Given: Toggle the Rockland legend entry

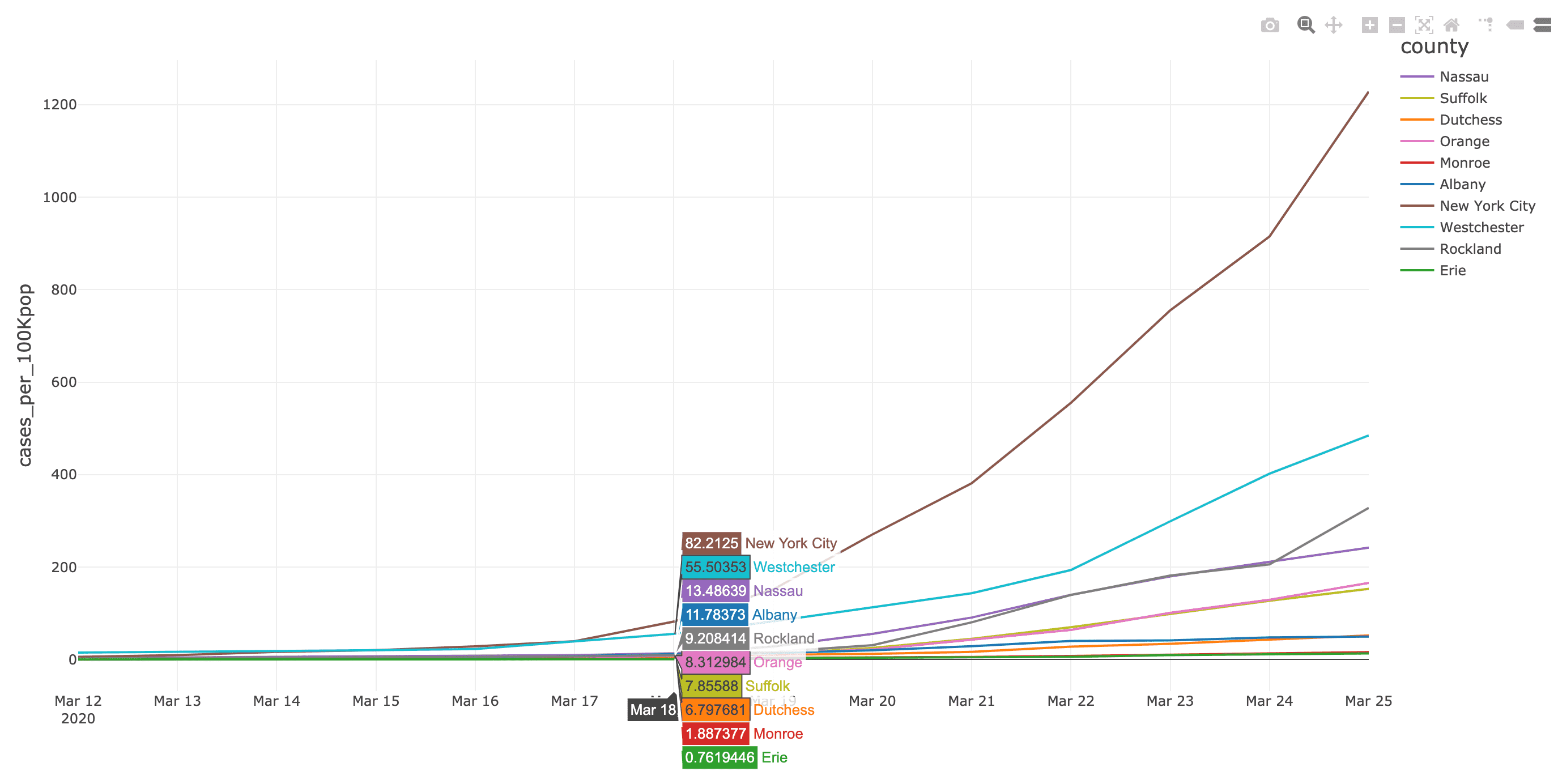Looking at the screenshot, I should pos(1470,249).
